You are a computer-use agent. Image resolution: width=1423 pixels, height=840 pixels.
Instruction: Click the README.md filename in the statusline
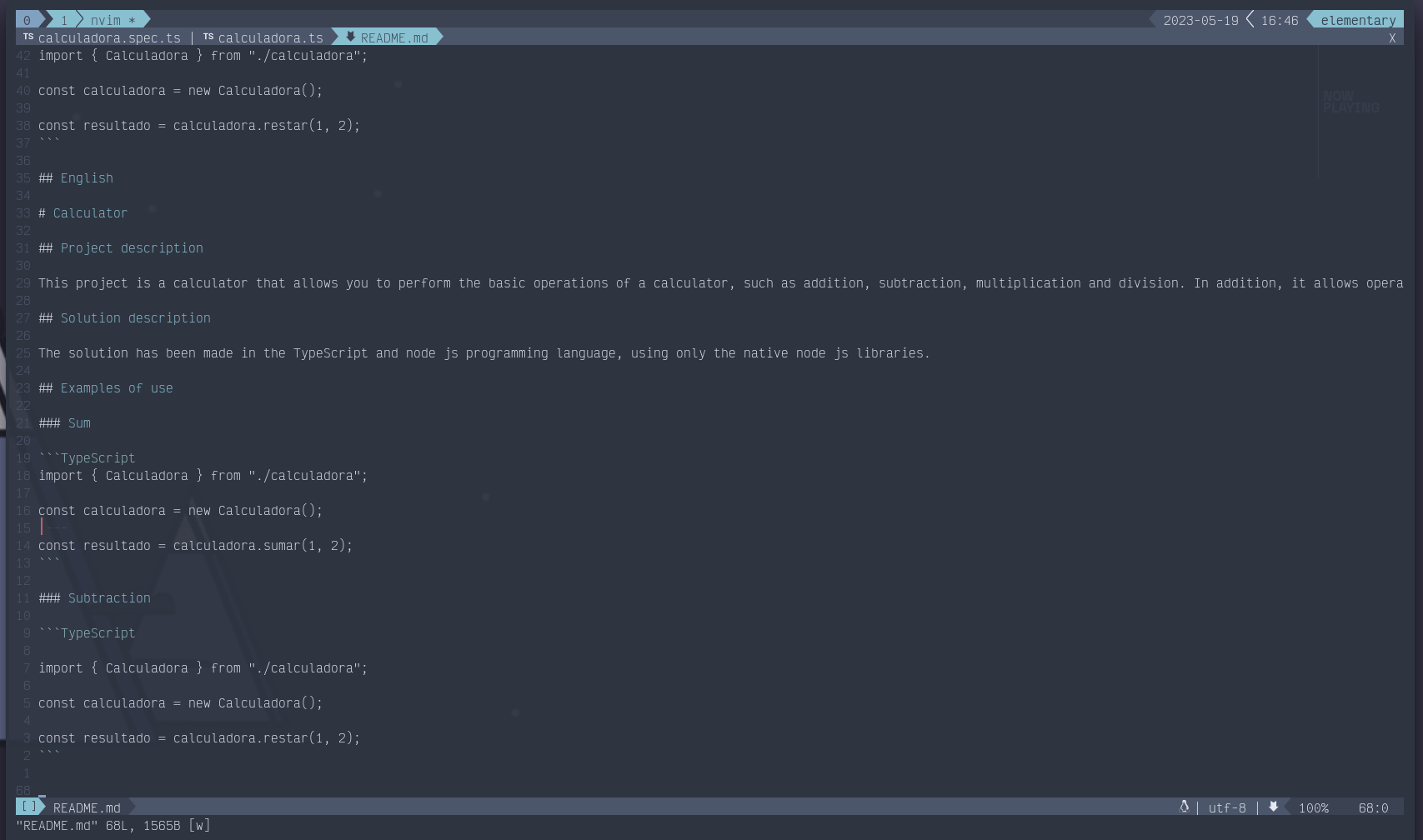pyautogui.click(x=87, y=807)
